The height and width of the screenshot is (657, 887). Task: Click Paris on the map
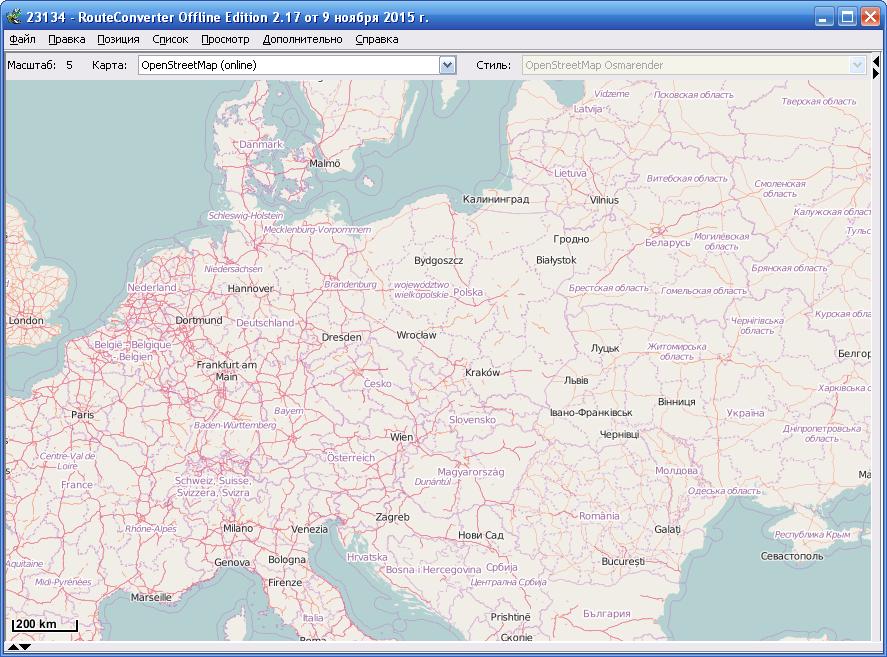[x=83, y=415]
